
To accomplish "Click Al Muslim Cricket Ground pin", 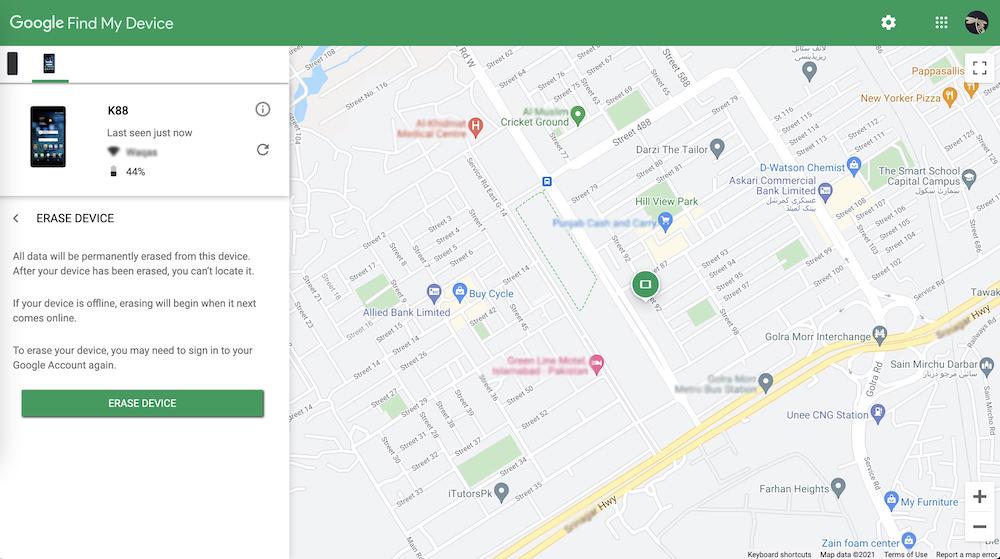I will 578,115.
